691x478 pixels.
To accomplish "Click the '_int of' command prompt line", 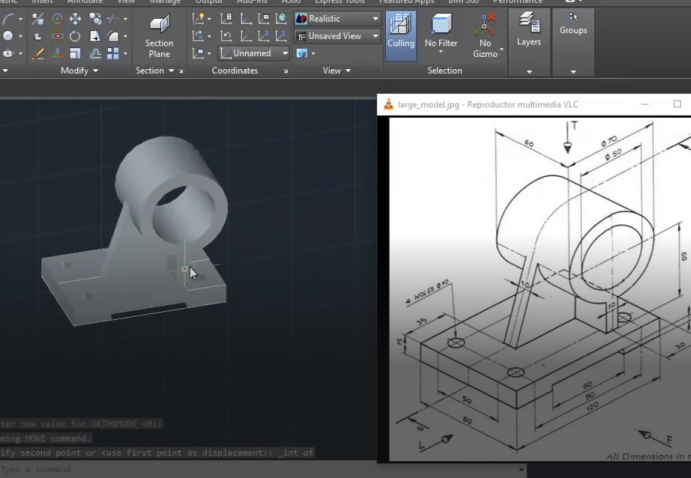I will pos(157,453).
